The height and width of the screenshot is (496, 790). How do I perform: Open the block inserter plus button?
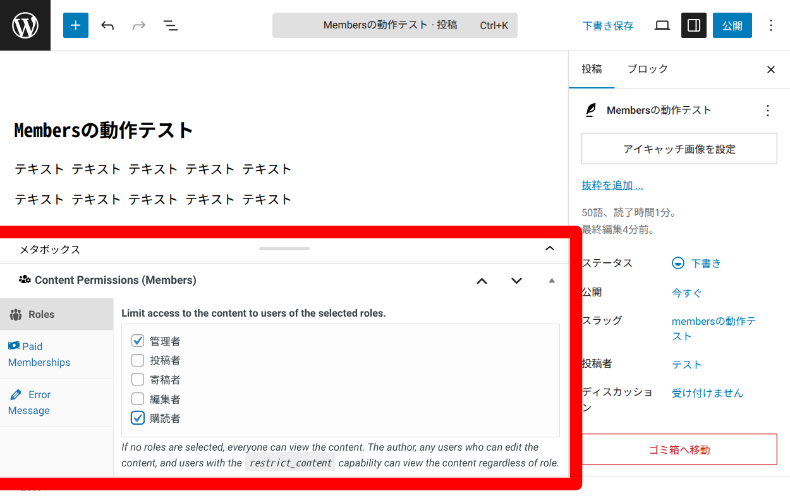pos(76,25)
